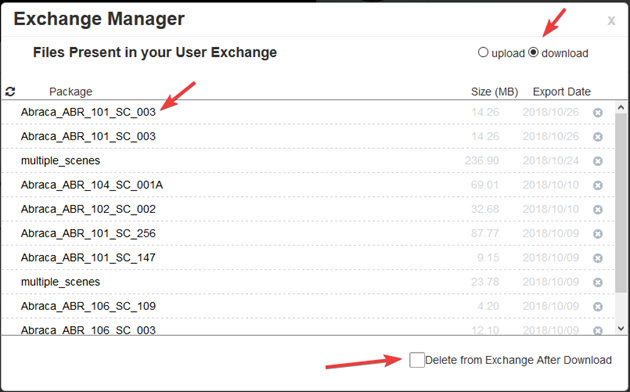The width and height of the screenshot is (630, 392).
Task: Delete the Abraca_ABR_106_SC_109 package
Action: click(x=598, y=306)
